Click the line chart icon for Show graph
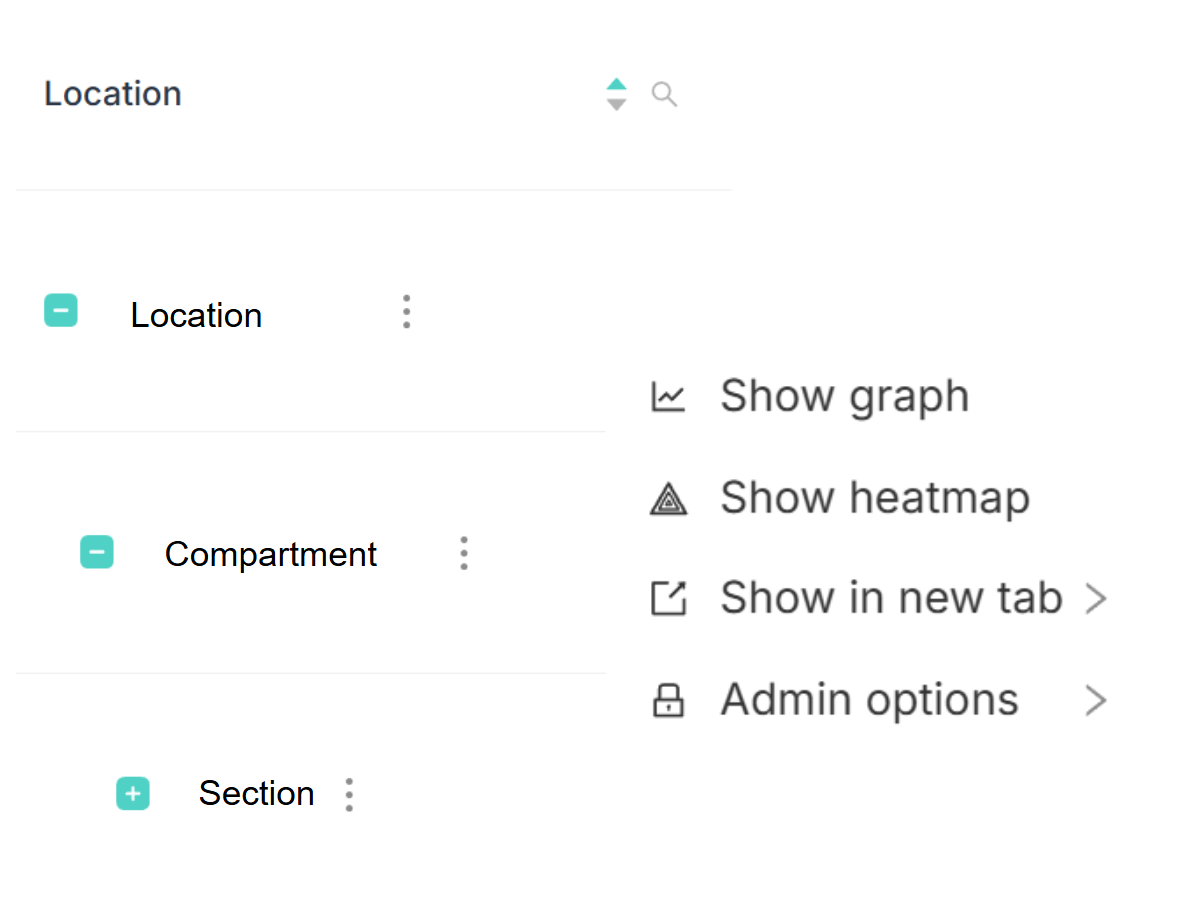 pos(668,397)
